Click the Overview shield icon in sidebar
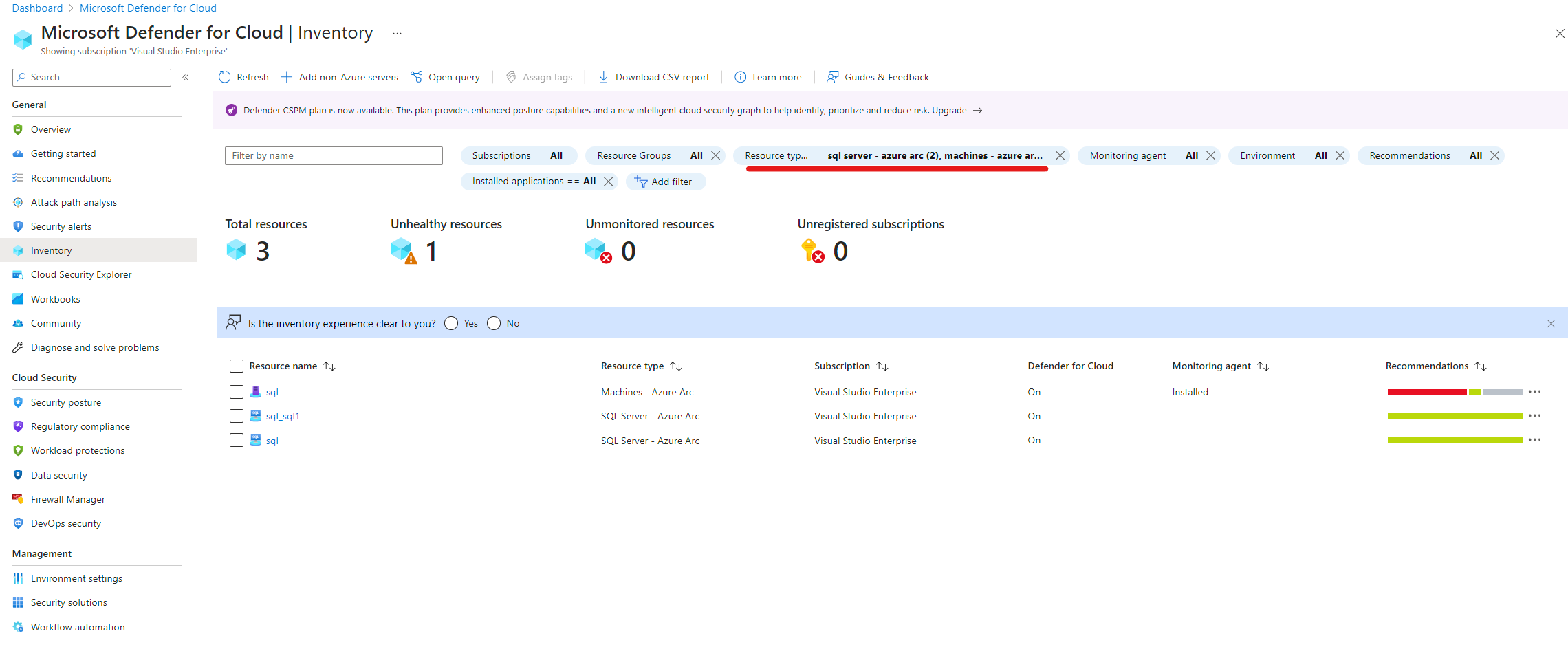1568x647 pixels. point(19,129)
